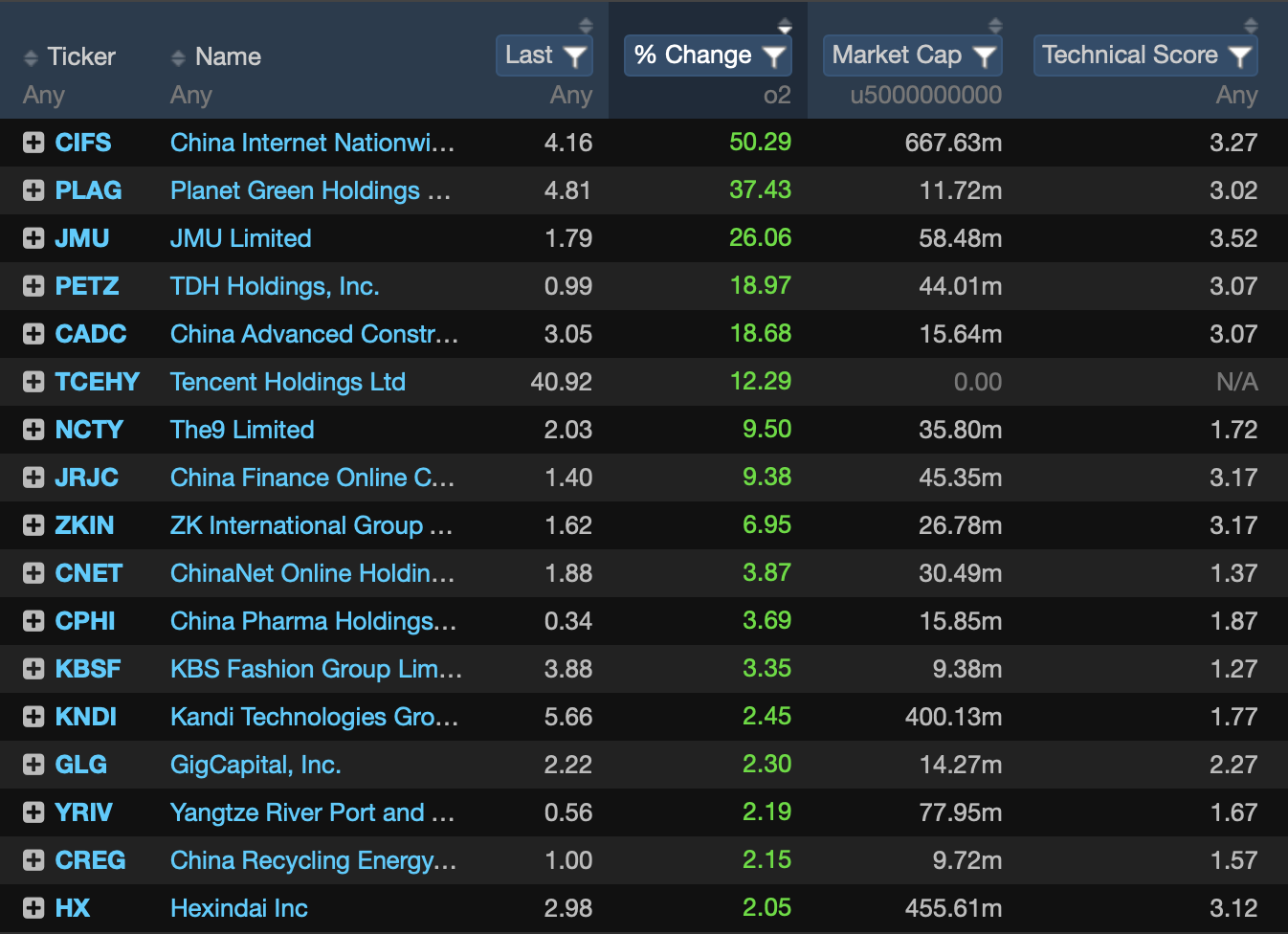The image size is (1288, 934).
Task: Open Hexindai Inc company link
Action: [x=239, y=908]
